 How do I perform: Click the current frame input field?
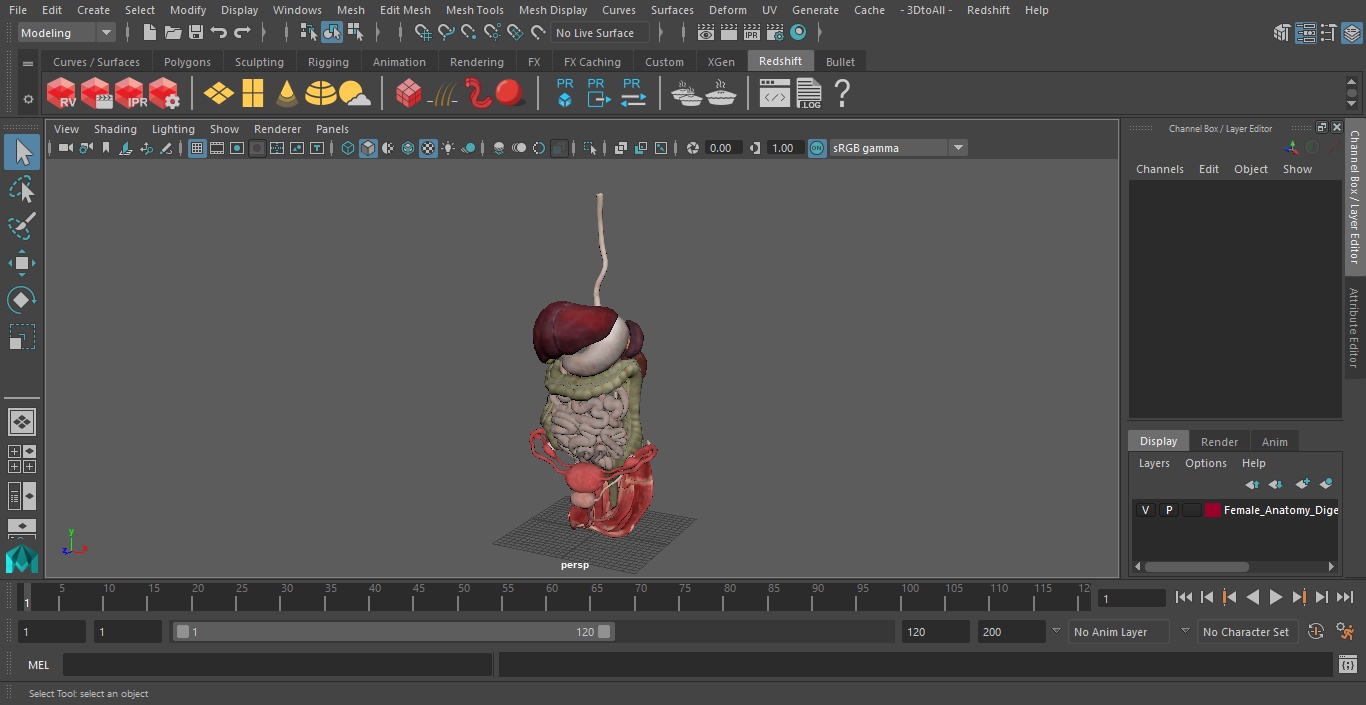click(x=1131, y=599)
